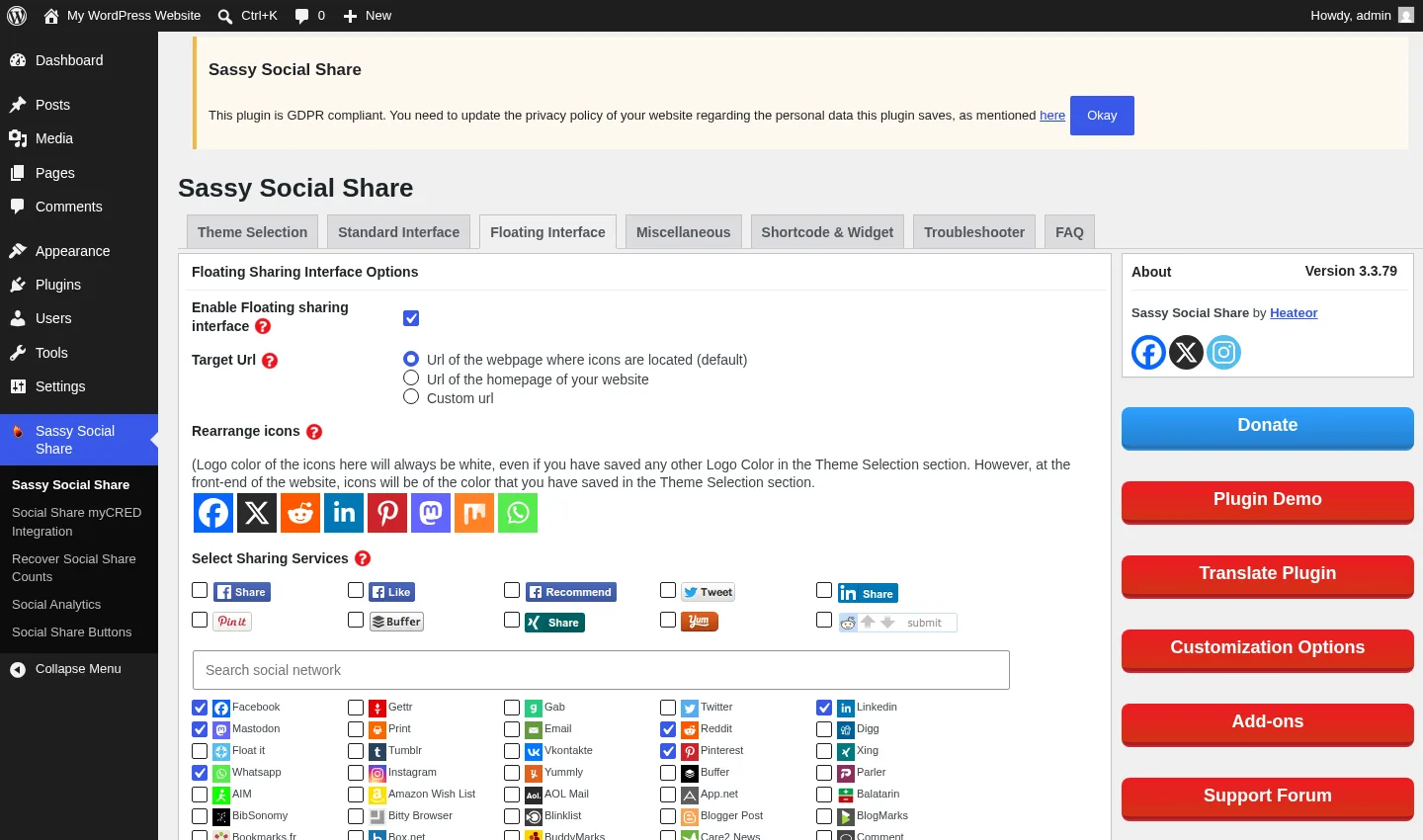Click the Support Forum button

pos(1268,798)
